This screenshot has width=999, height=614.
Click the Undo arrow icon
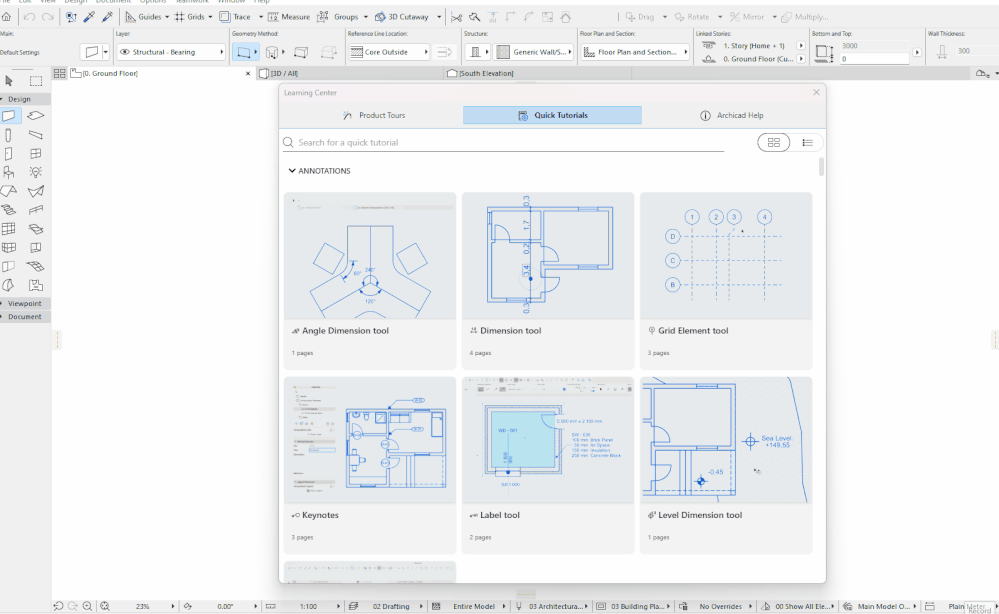[29, 17]
